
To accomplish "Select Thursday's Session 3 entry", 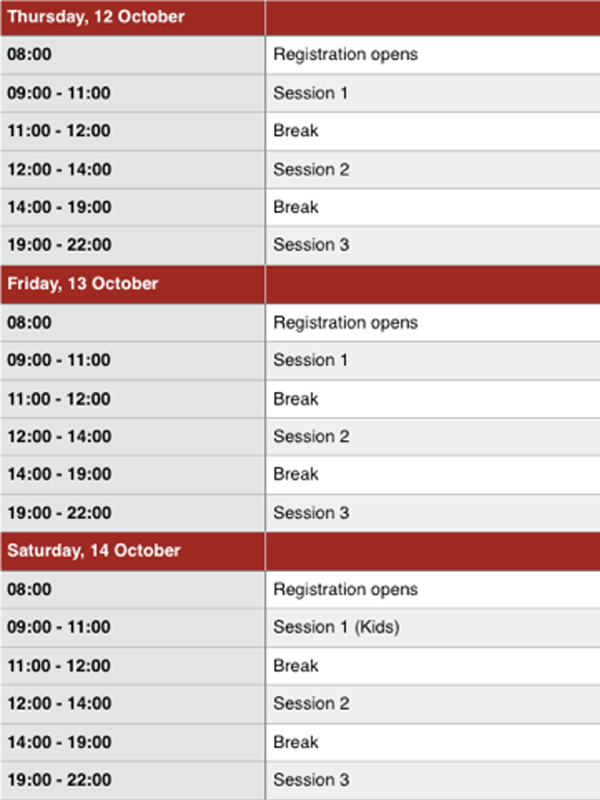I will click(311, 245).
